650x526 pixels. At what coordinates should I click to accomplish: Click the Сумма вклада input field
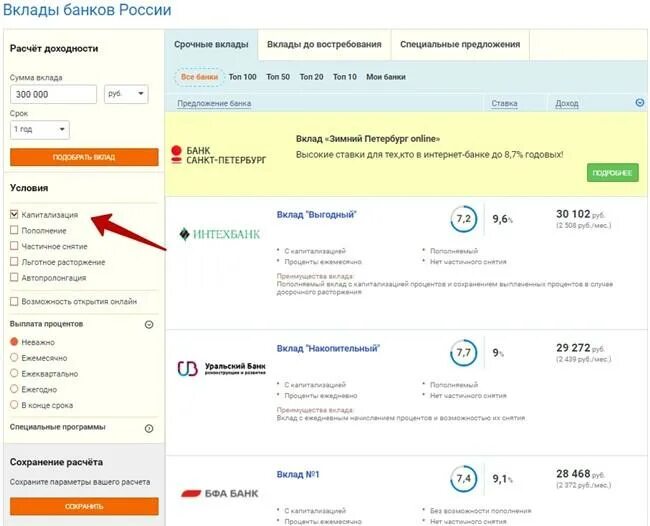point(53,95)
